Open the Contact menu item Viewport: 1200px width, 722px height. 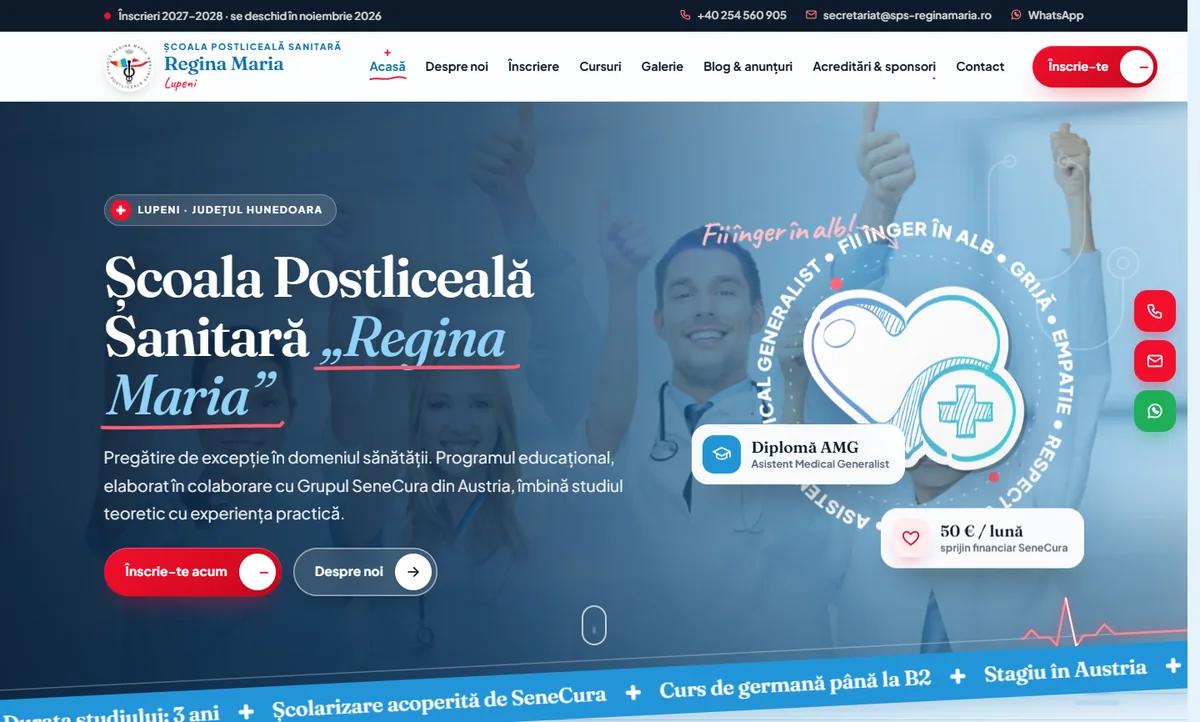(x=980, y=67)
